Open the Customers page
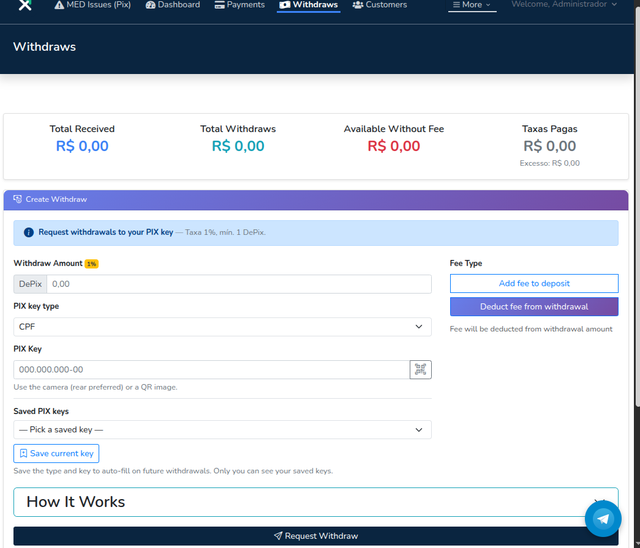Screen dimensions: 640x548 pos(380,5)
